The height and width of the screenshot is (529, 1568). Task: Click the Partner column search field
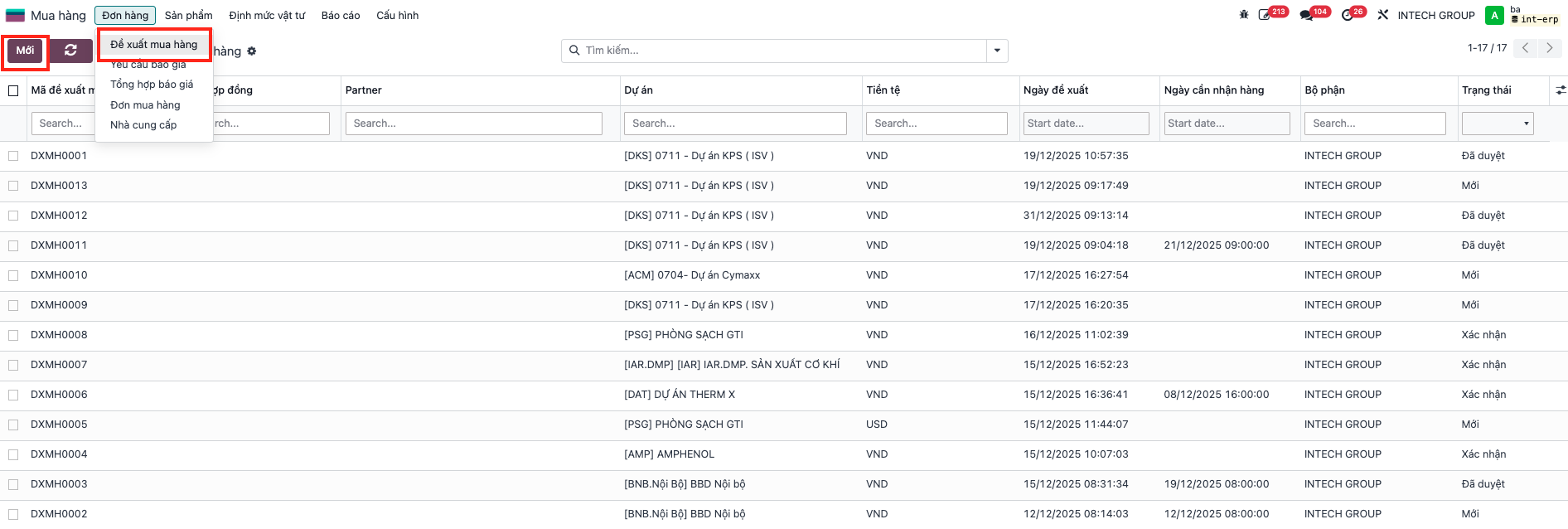(x=473, y=124)
